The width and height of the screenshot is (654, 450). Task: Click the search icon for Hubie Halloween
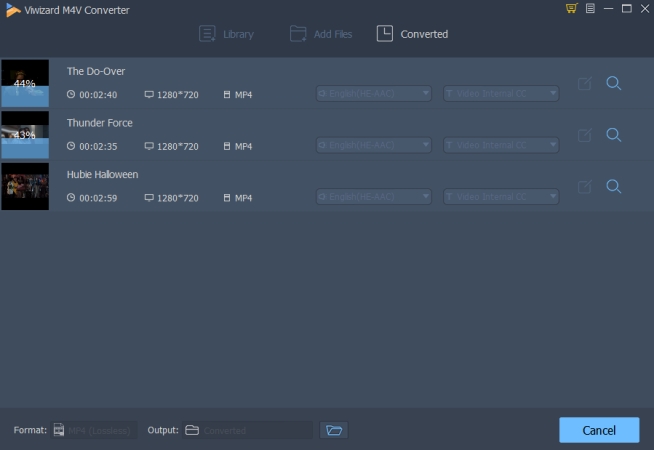[x=614, y=186]
